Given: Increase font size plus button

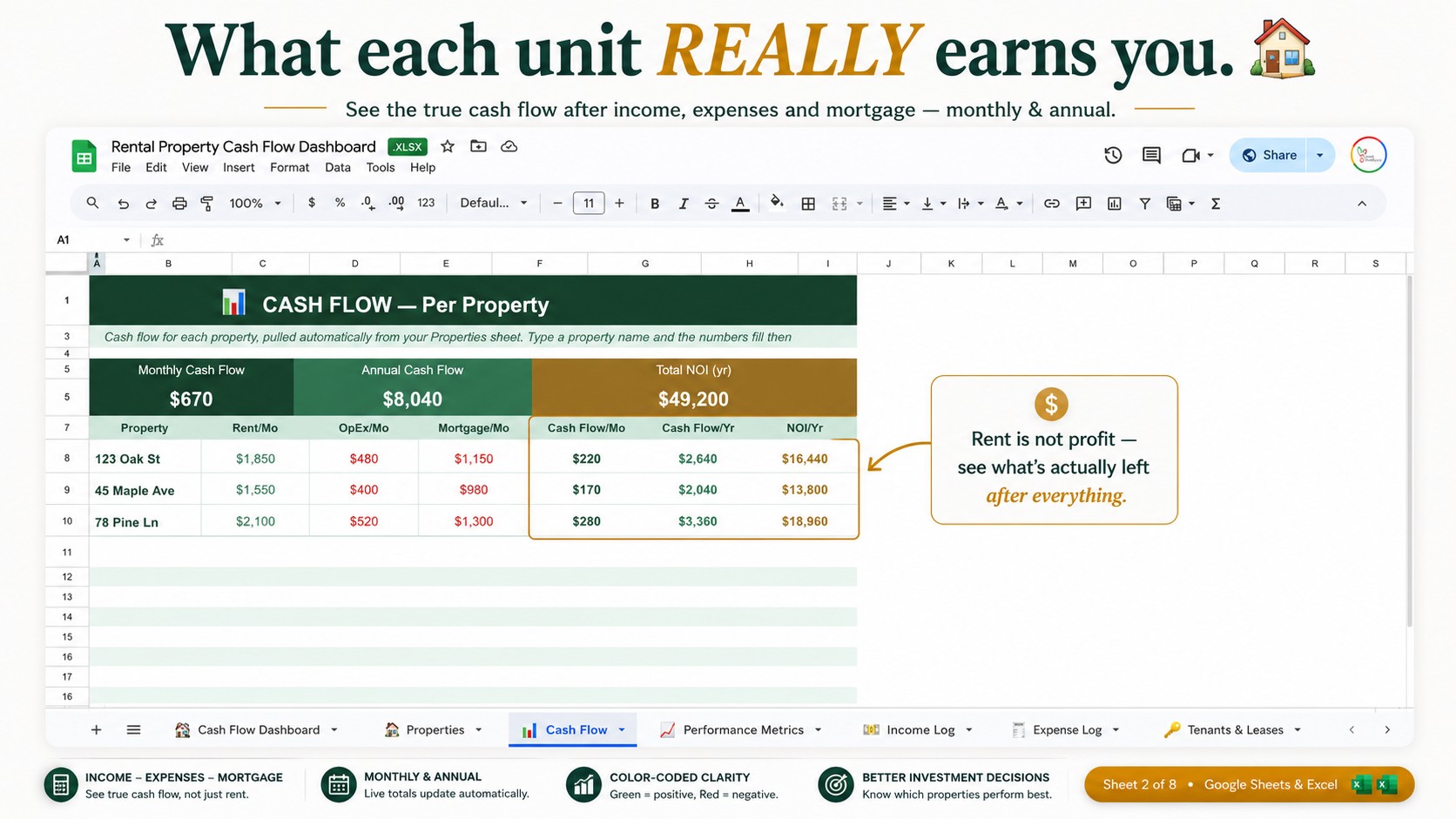Looking at the screenshot, I should 619,203.
